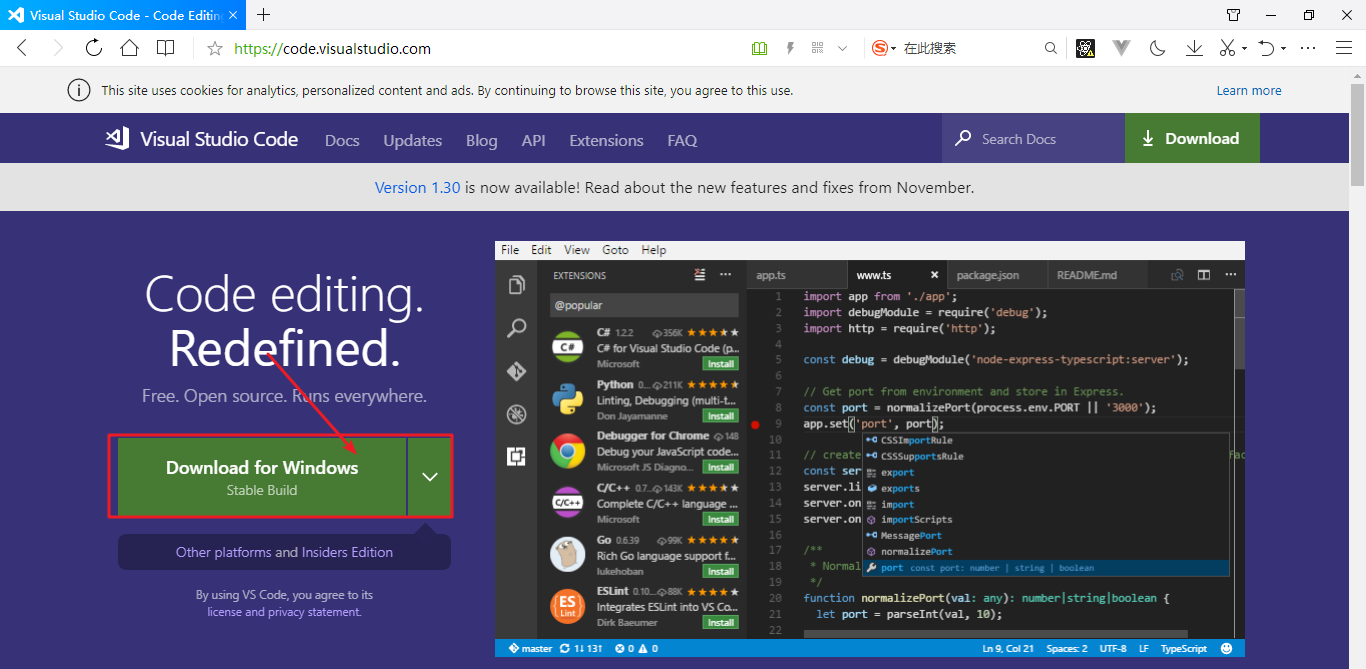1366x669 pixels.
Task: Open the green reading mode icon
Action: pos(759,48)
